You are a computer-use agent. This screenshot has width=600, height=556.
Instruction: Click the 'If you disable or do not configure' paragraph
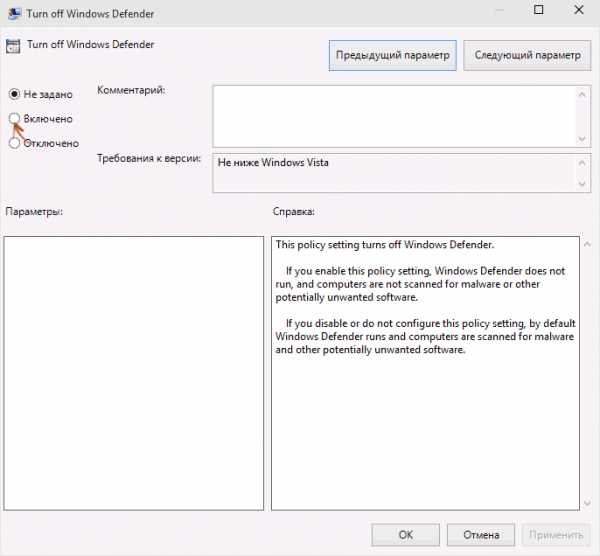click(x=425, y=336)
